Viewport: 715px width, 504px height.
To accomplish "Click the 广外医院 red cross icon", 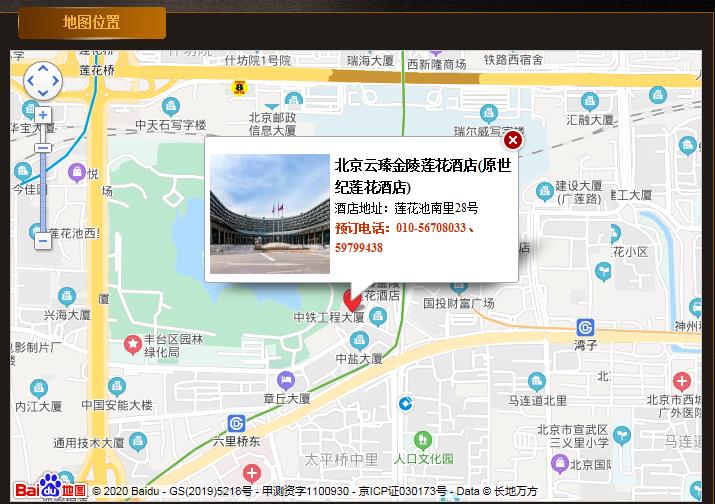I will coord(682,381).
